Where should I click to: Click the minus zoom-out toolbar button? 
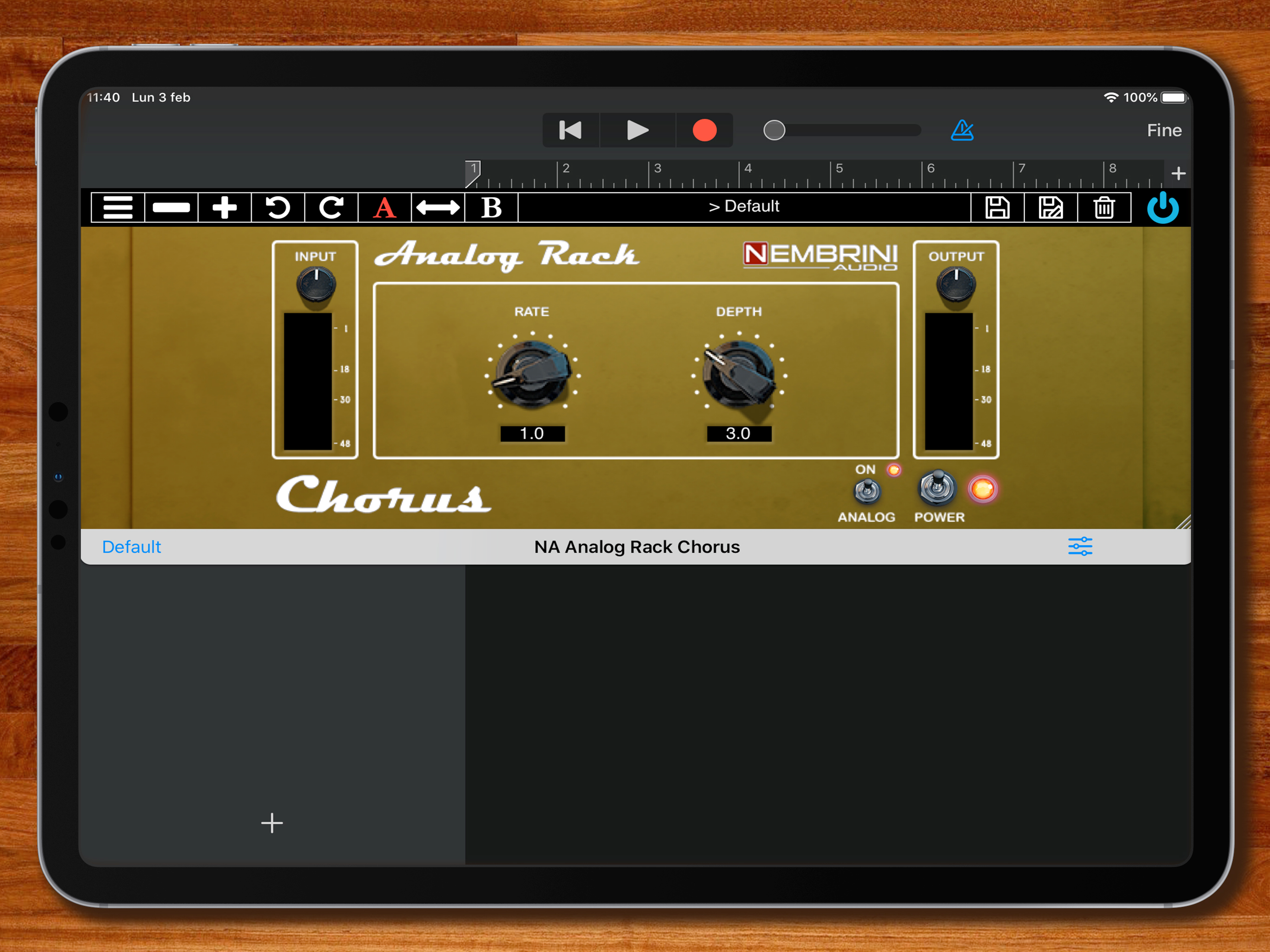[171, 207]
